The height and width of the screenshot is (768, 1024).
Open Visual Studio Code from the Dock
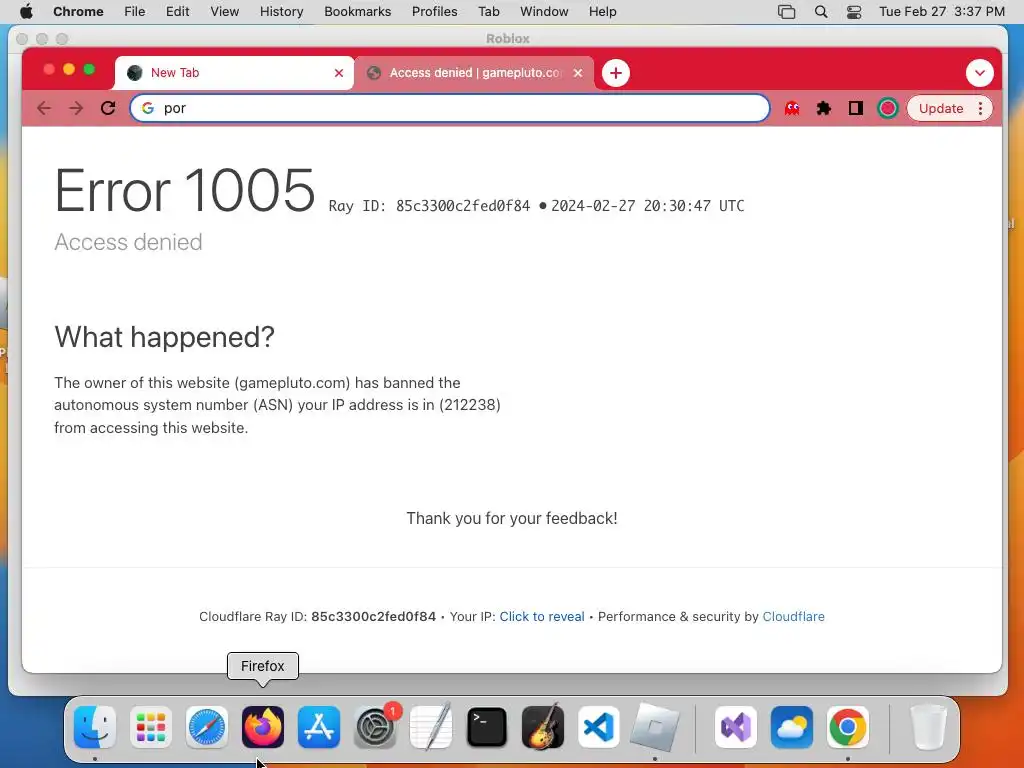coord(599,727)
